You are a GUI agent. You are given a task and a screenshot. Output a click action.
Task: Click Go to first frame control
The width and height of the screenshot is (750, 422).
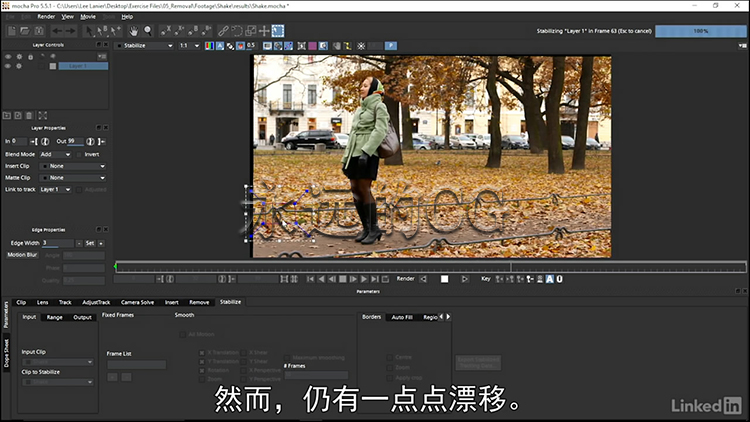click(310, 279)
